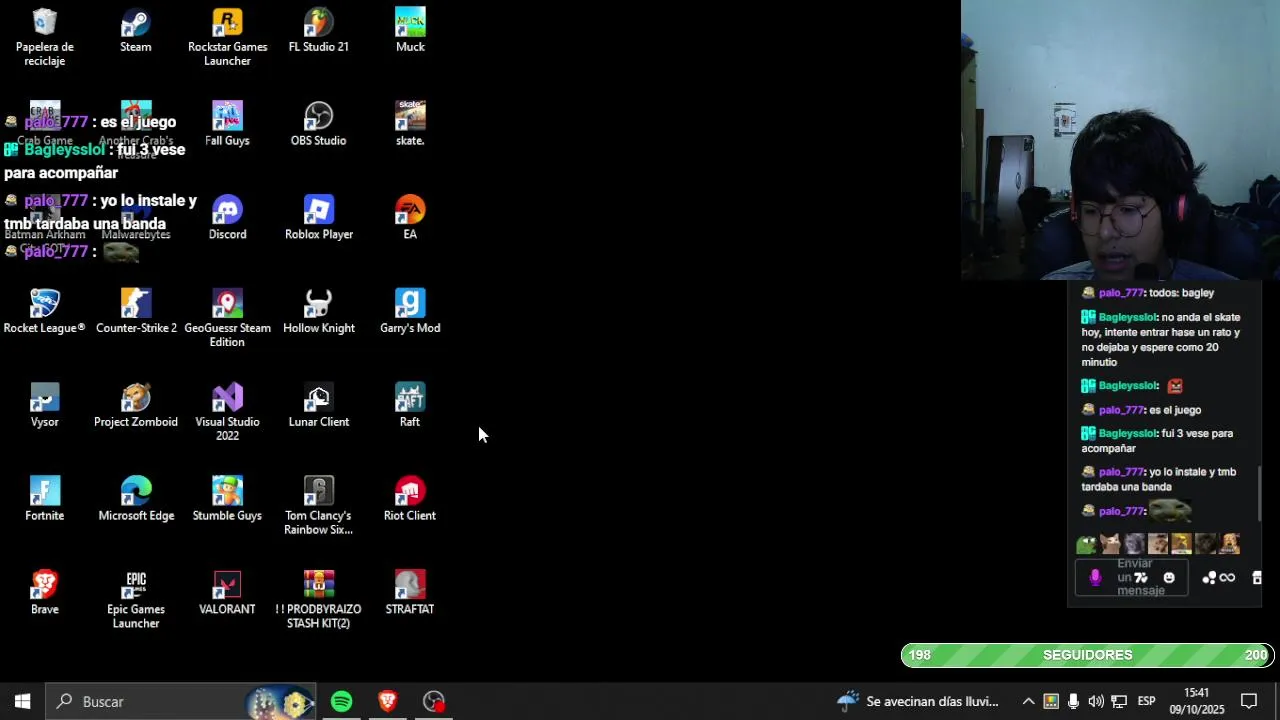Open the Lunar Client desktop icon
This screenshot has height=720, width=1280.
coord(319,406)
